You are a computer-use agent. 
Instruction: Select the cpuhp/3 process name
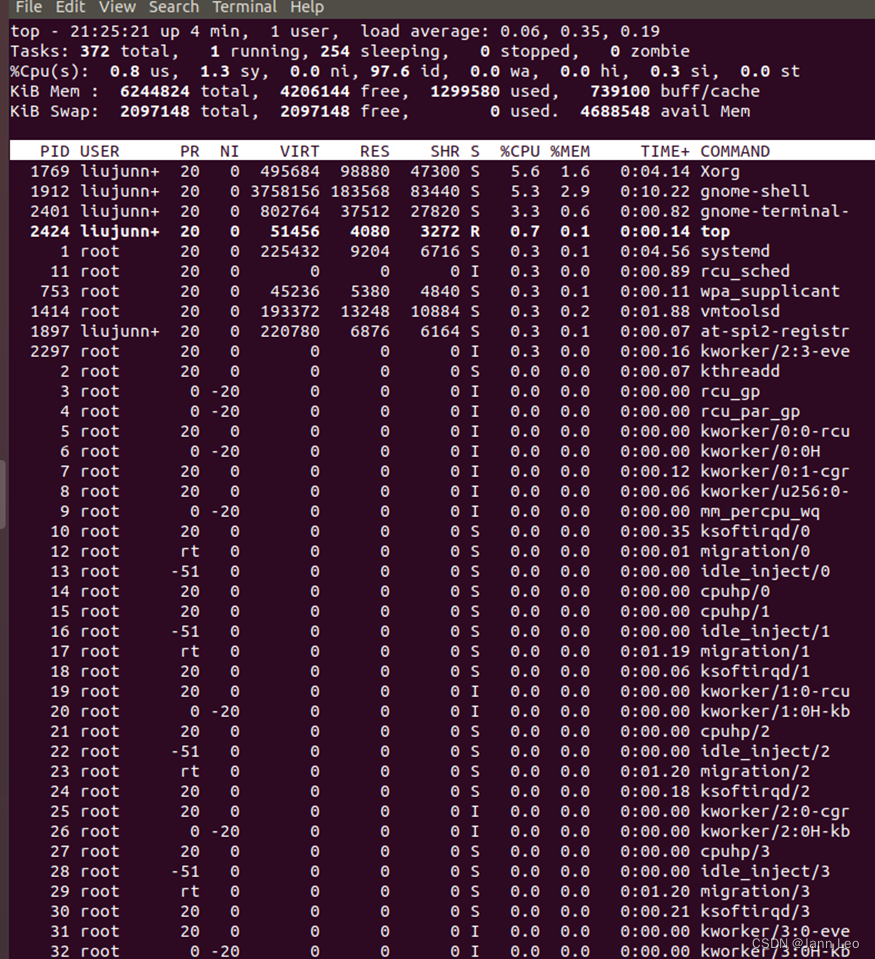[x=735, y=851]
